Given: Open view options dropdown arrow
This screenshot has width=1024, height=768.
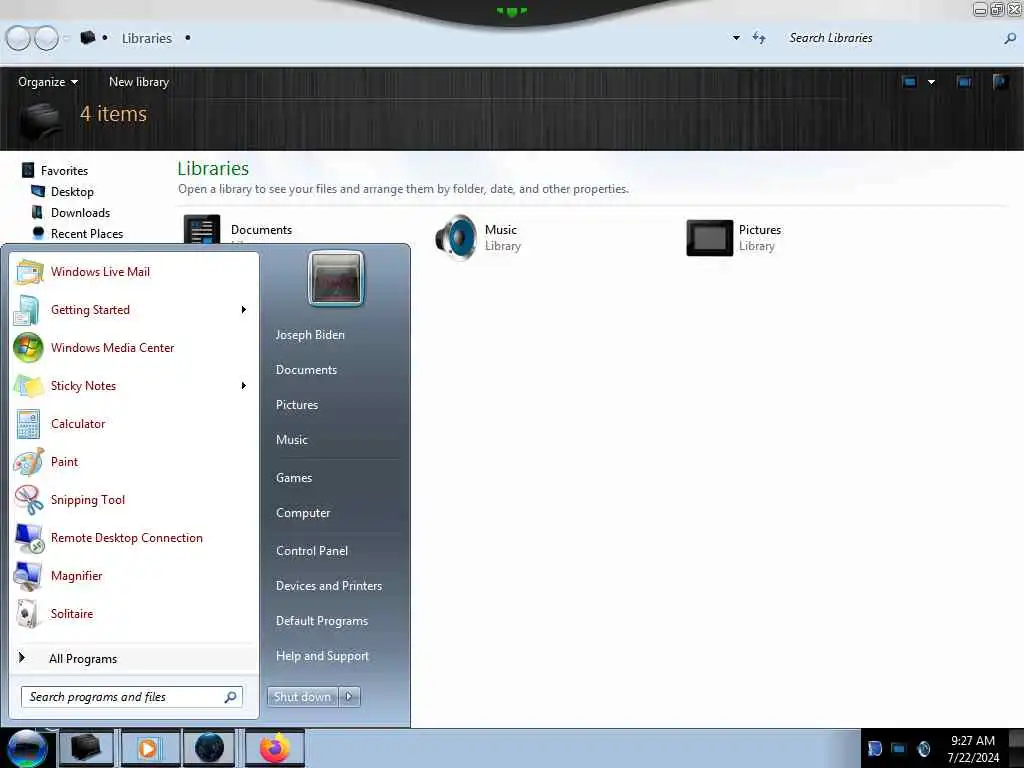Looking at the screenshot, I should [x=931, y=82].
